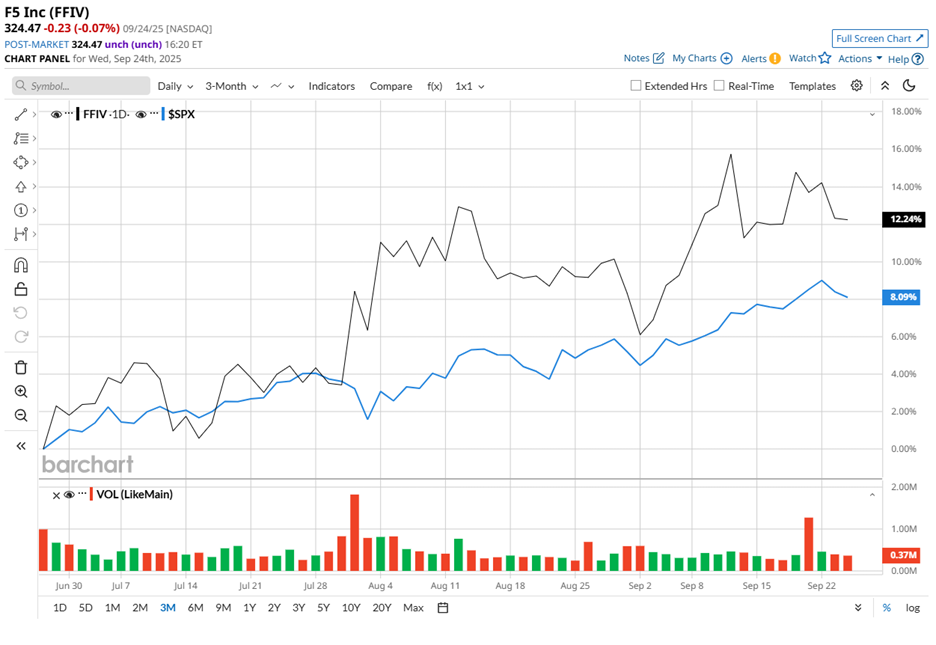Select the 5Y range tab
The width and height of the screenshot is (936, 645).
click(x=323, y=608)
